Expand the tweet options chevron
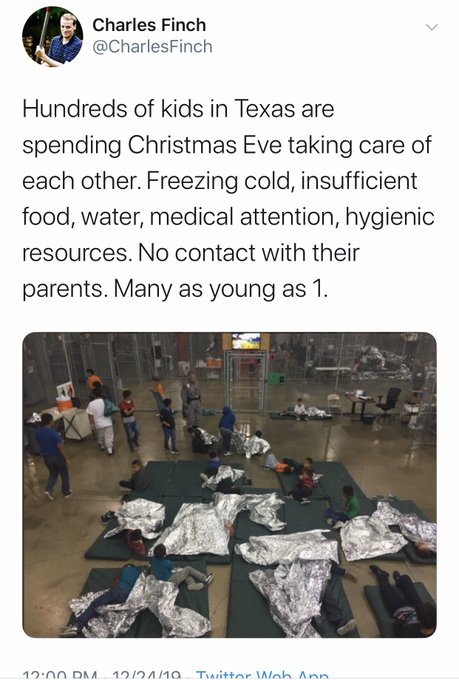Screen dimensions: 459x680 click(431, 28)
